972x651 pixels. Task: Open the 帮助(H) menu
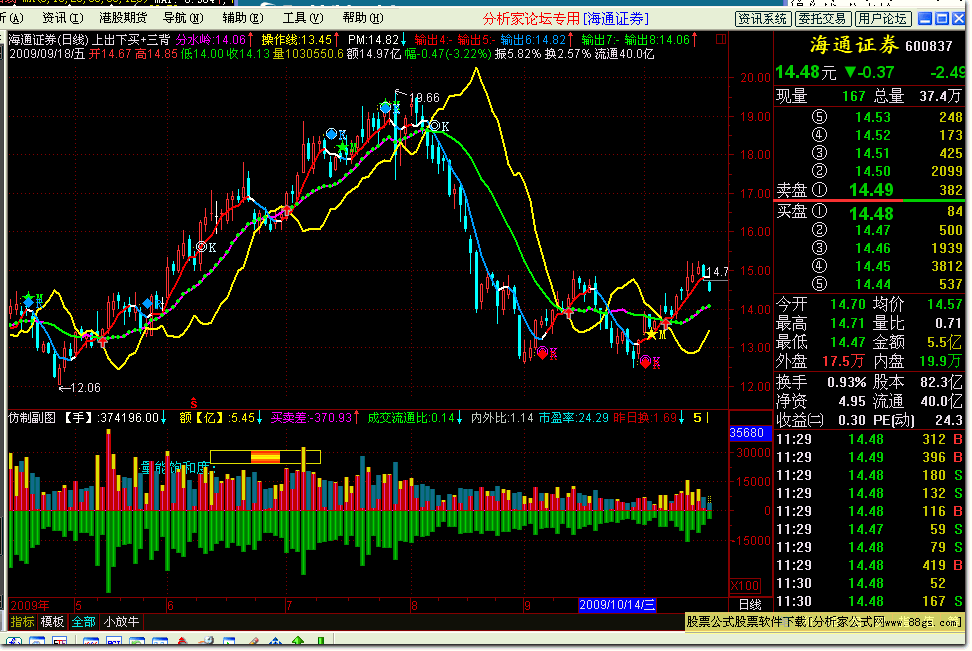point(363,18)
